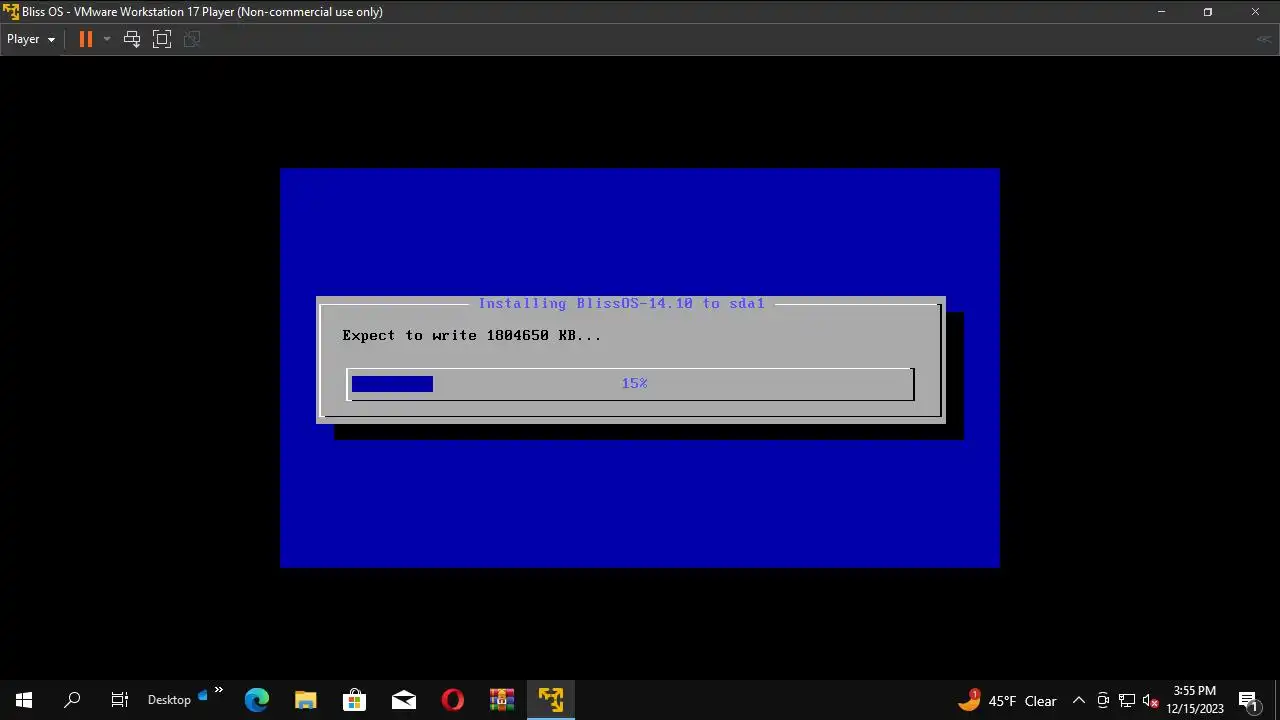1280x720 pixels.
Task: Expand power options arrow beside pause
Action: click(107, 39)
